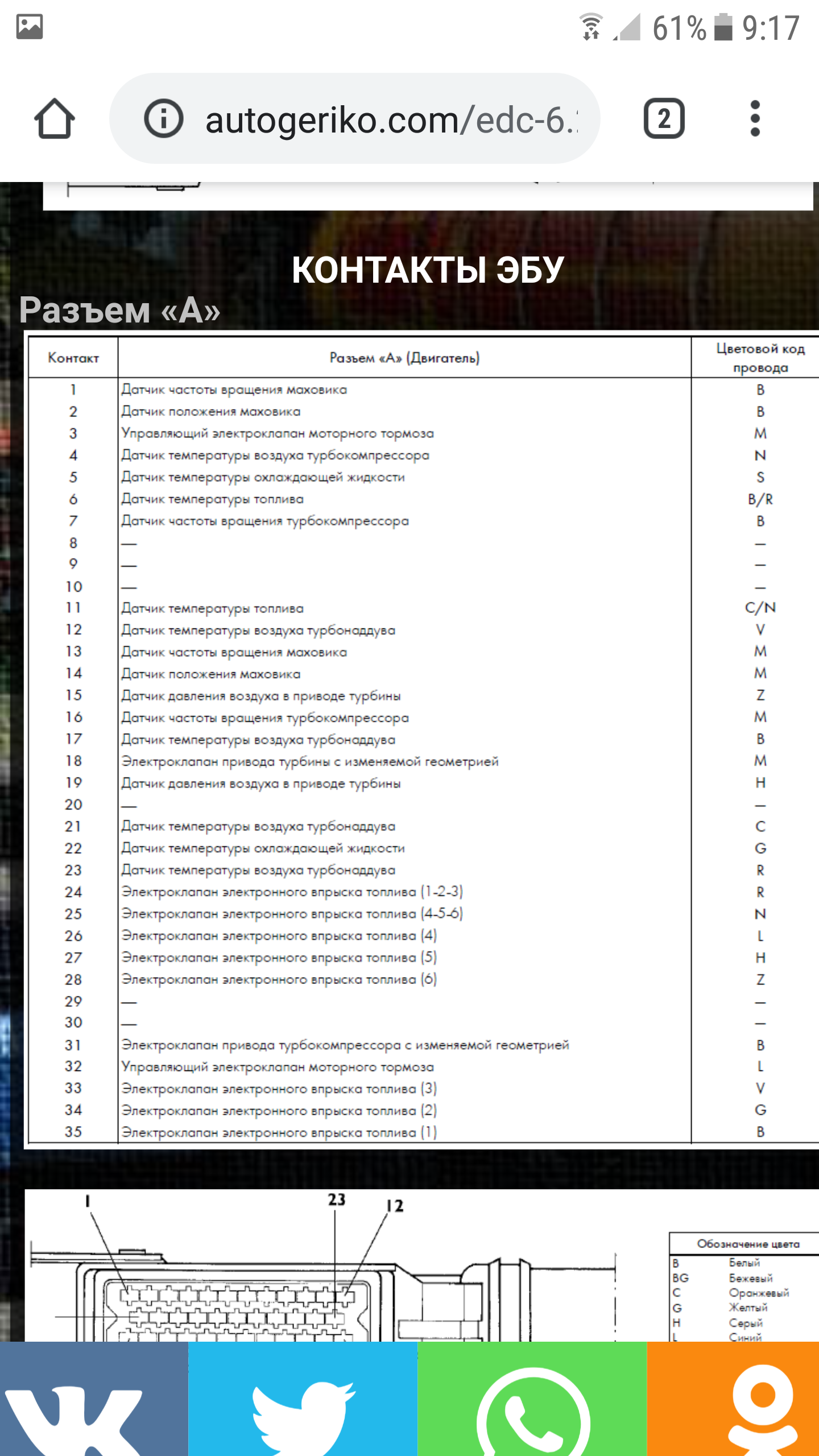Tap the browser home icon
Viewport: 819px width, 1456px height.
click(x=55, y=119)
